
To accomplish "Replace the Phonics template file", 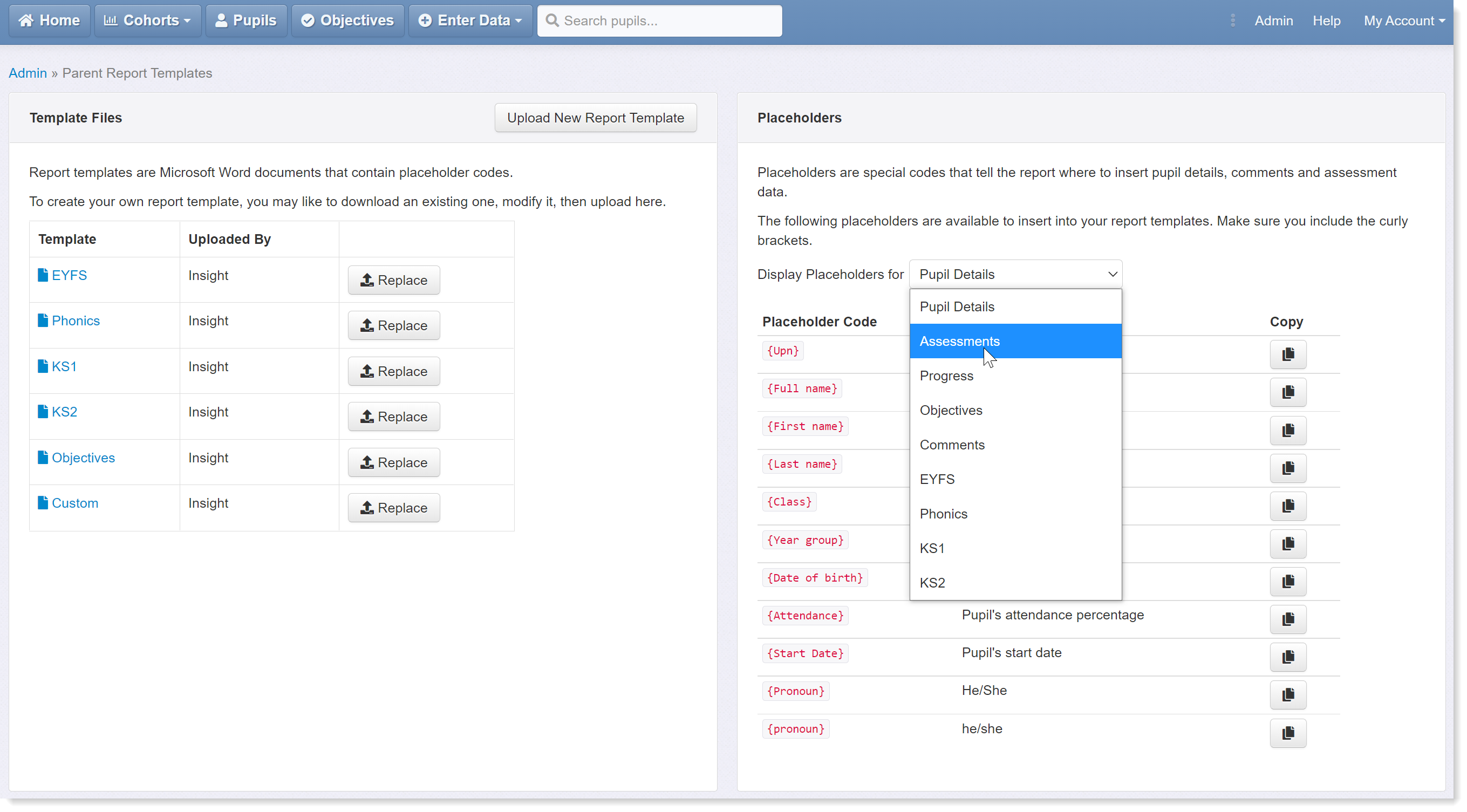I will (393, 326).
